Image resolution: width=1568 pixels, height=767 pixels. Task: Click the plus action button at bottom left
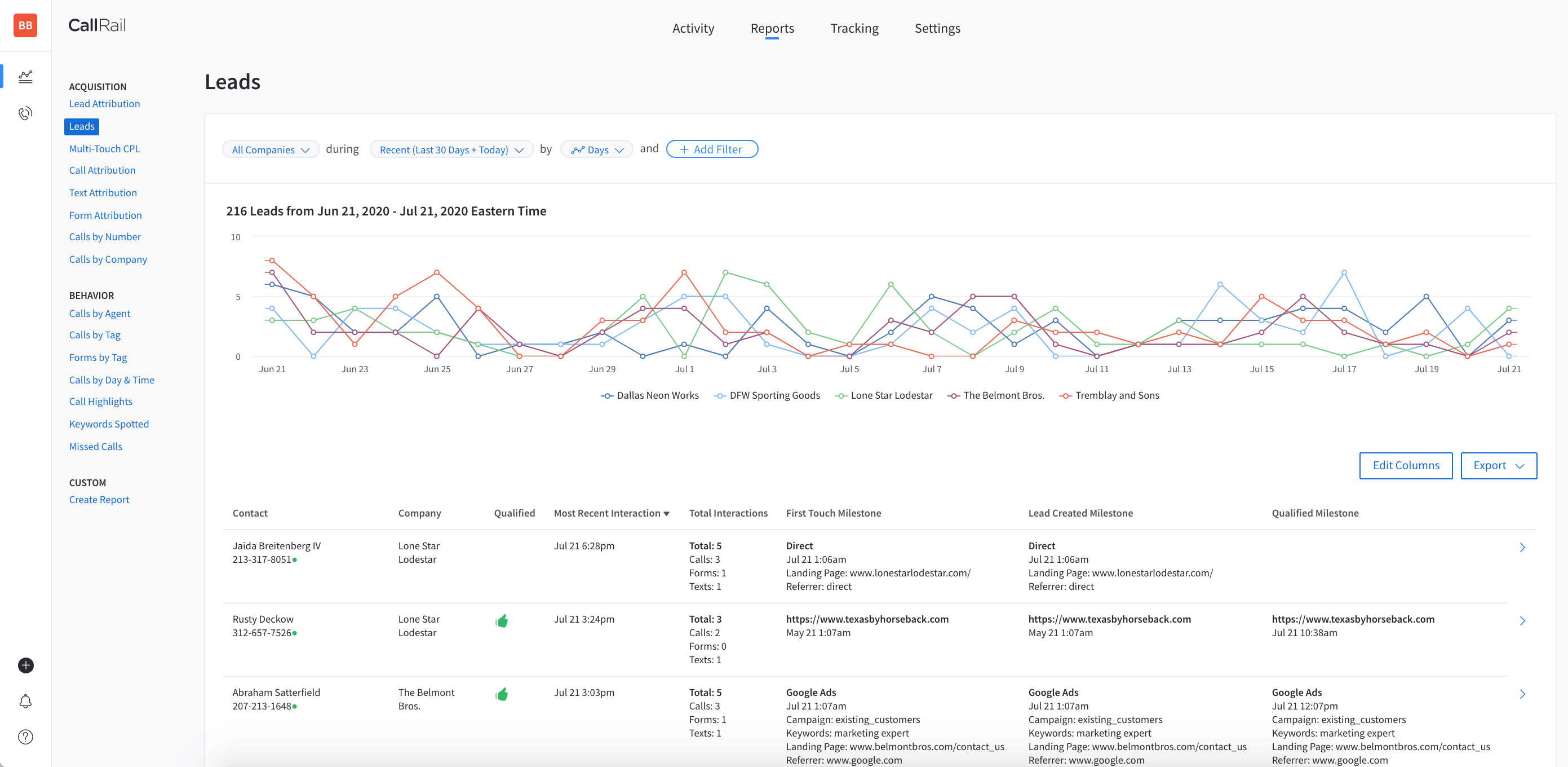pos(25,665)
